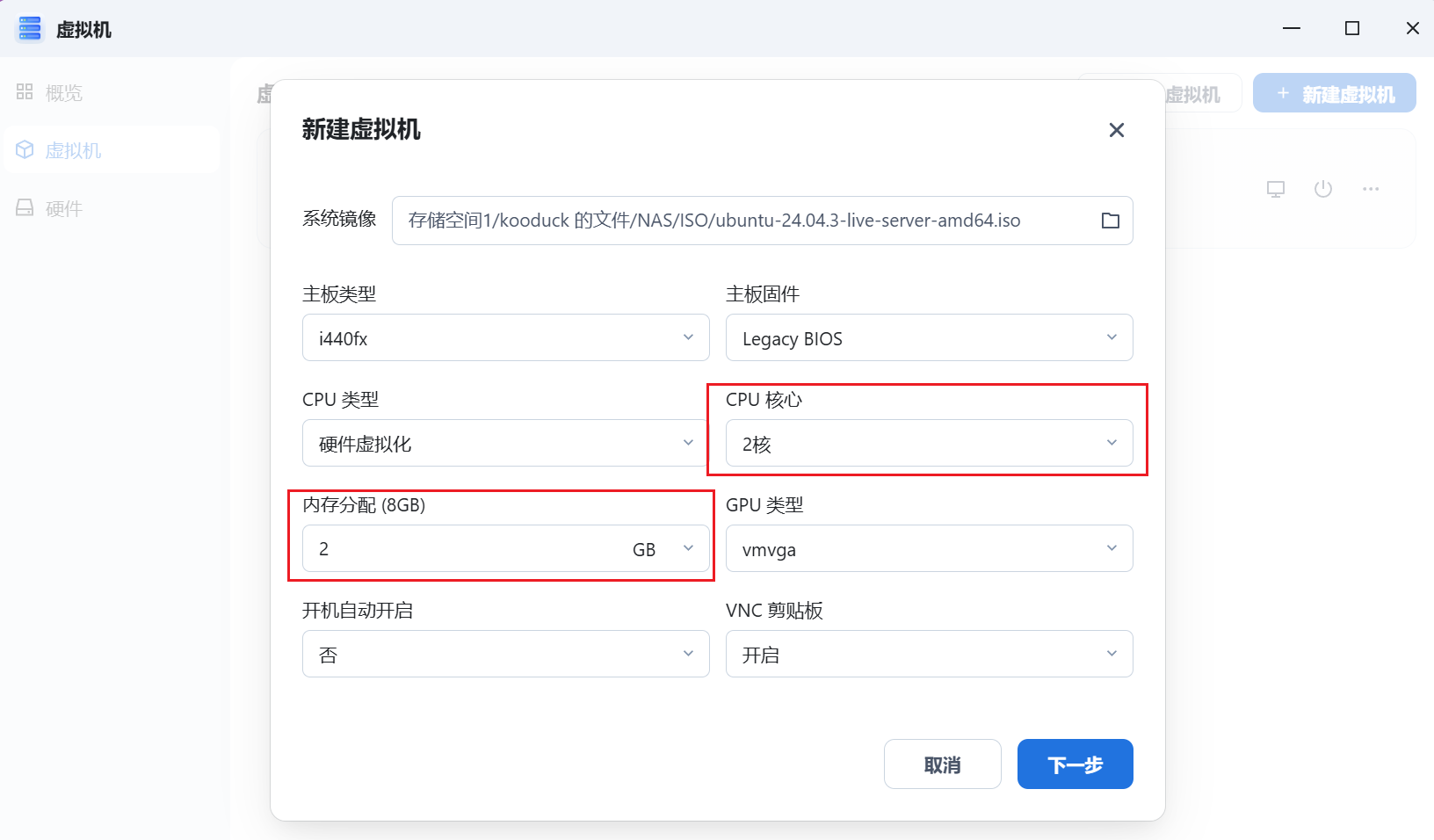
Task: Open the 硬件 sidebar icon
Action: pyautogui.click(x=24, y=207)
